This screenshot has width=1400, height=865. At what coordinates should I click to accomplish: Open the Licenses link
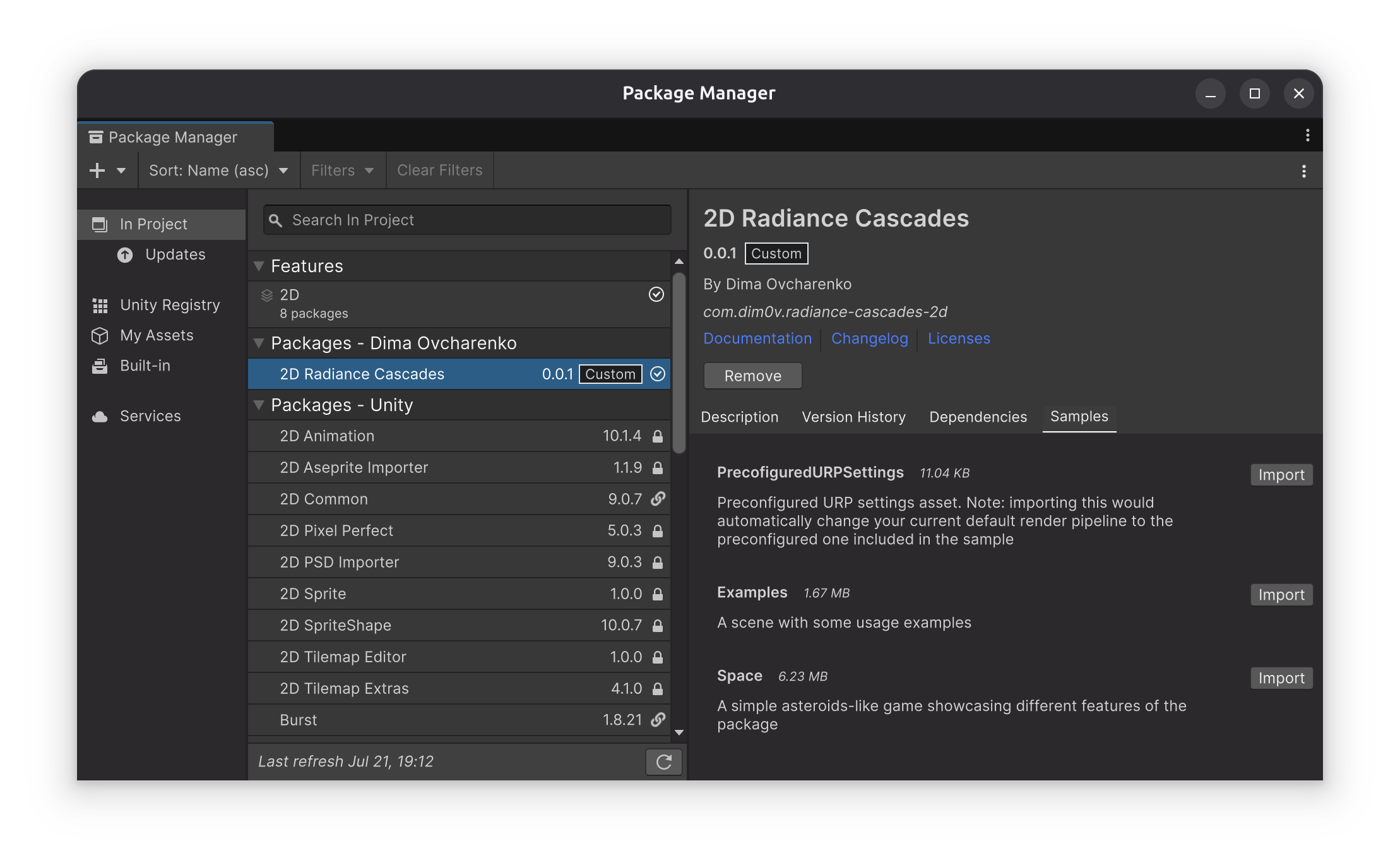(x=959, y=339)
